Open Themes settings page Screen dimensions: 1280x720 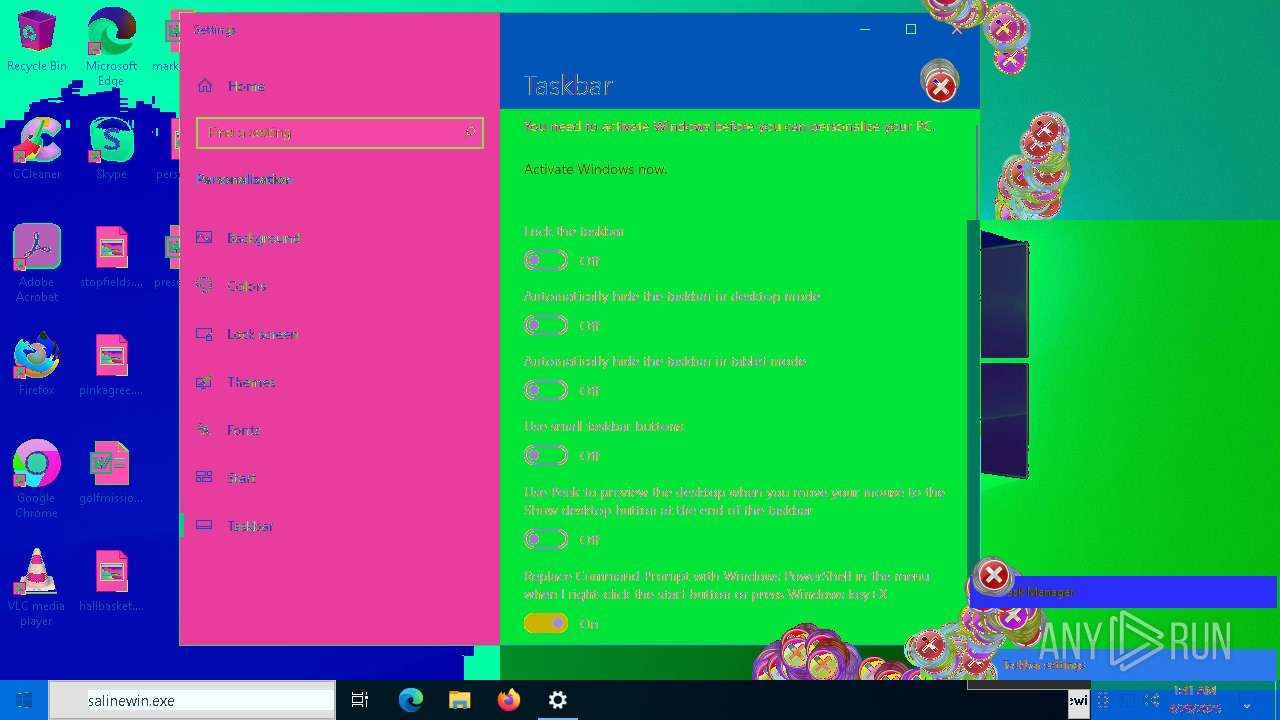pos(340,382)
